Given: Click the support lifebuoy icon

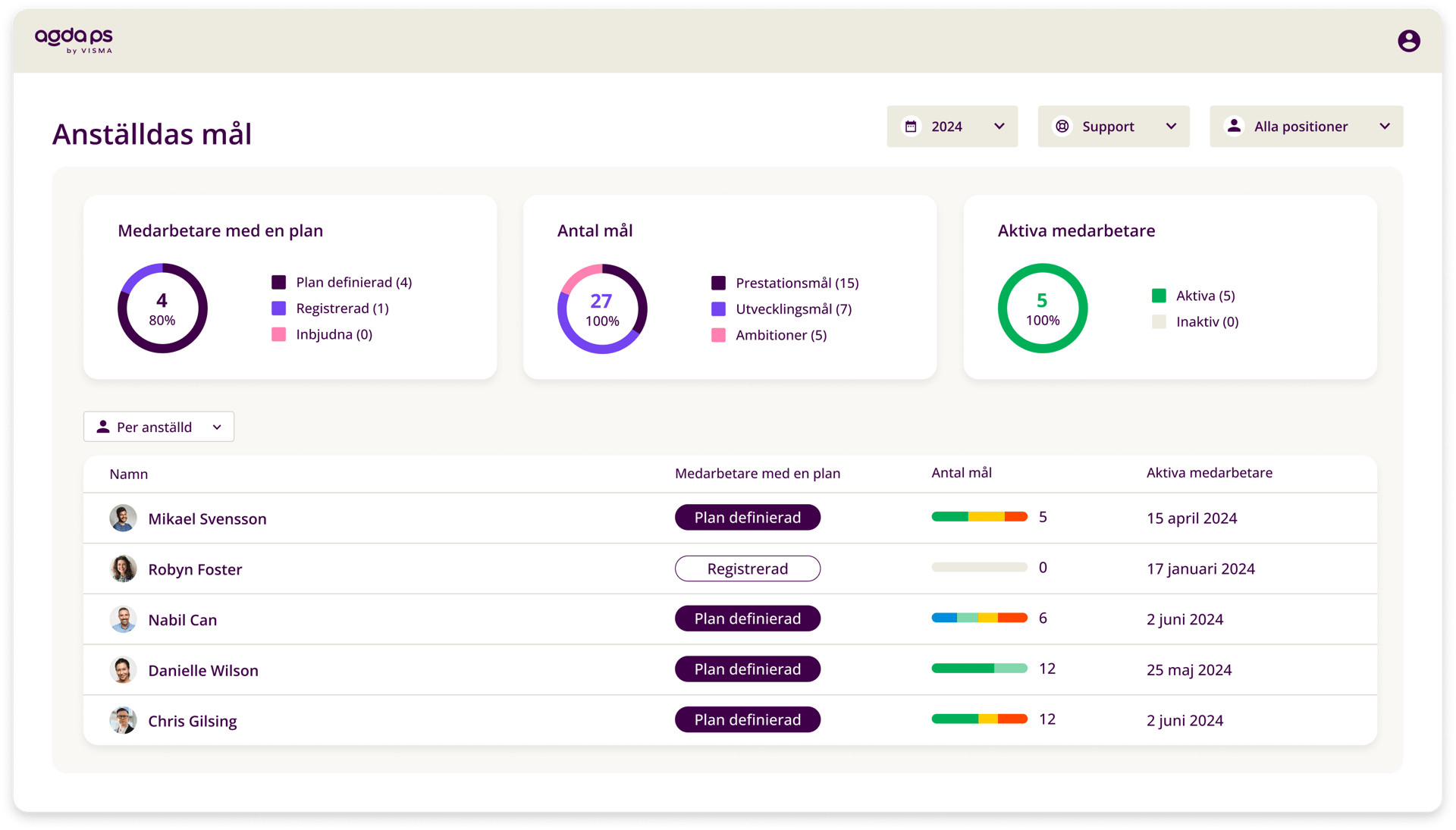Looking at the screenshot, I should pos(1062,127).
